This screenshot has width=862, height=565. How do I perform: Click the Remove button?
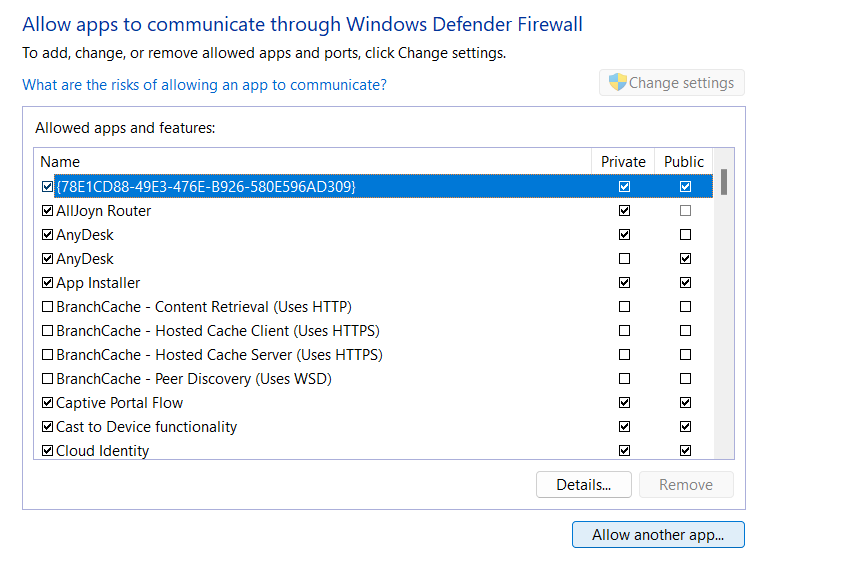coord(686,485)
